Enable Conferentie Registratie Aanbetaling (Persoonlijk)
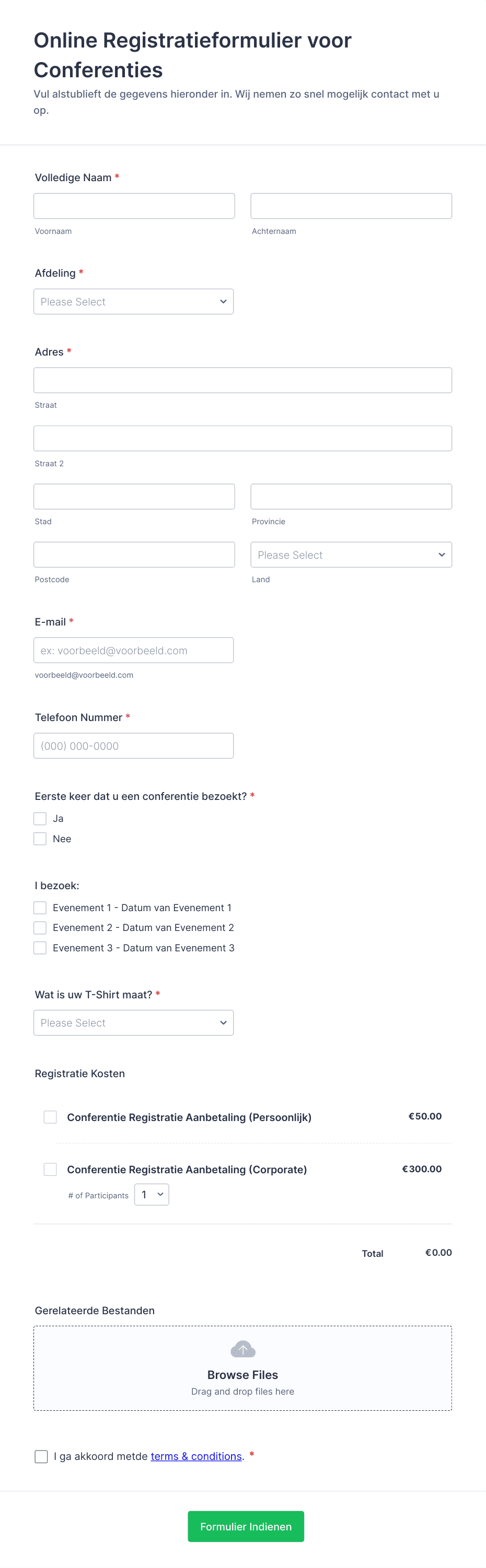 [x=50, y=1117]
